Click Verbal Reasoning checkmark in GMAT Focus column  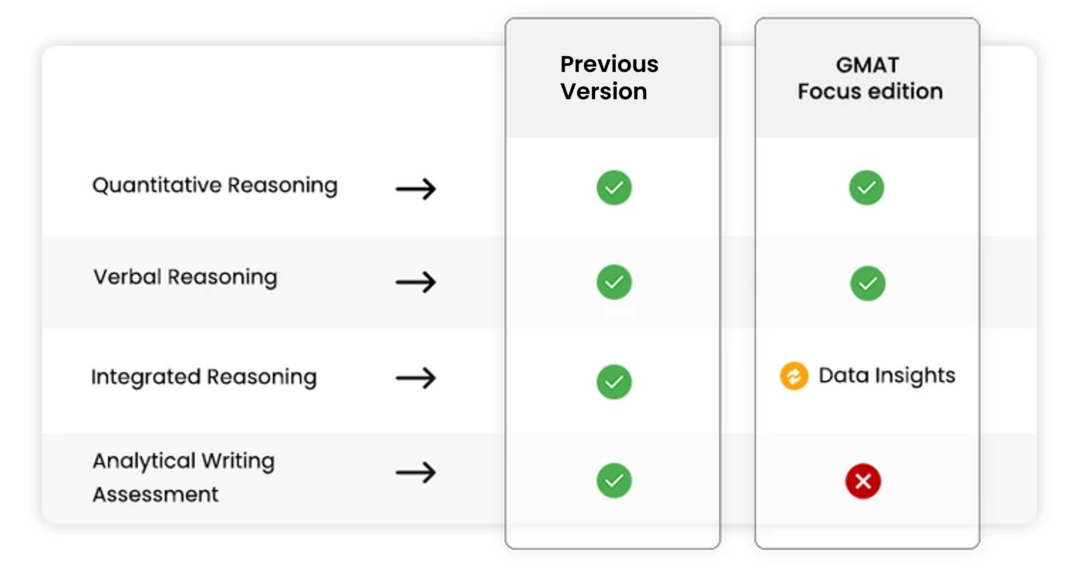click(x=867, y=283)
